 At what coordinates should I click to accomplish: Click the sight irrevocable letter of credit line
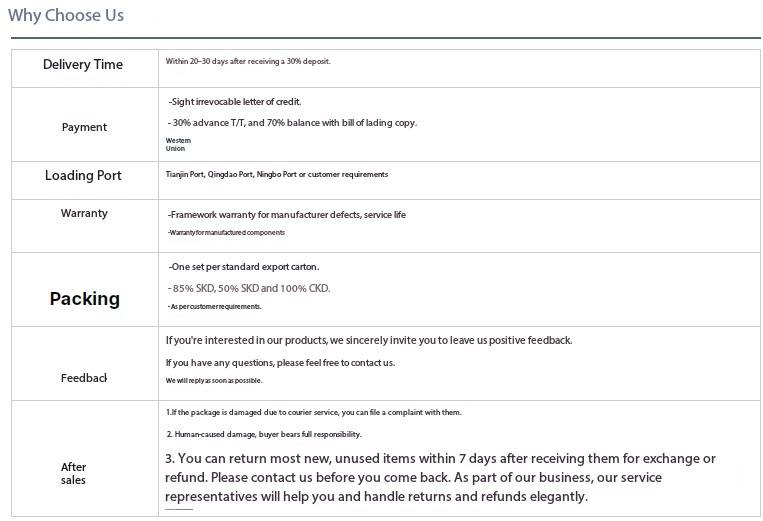tap(235, 102)
